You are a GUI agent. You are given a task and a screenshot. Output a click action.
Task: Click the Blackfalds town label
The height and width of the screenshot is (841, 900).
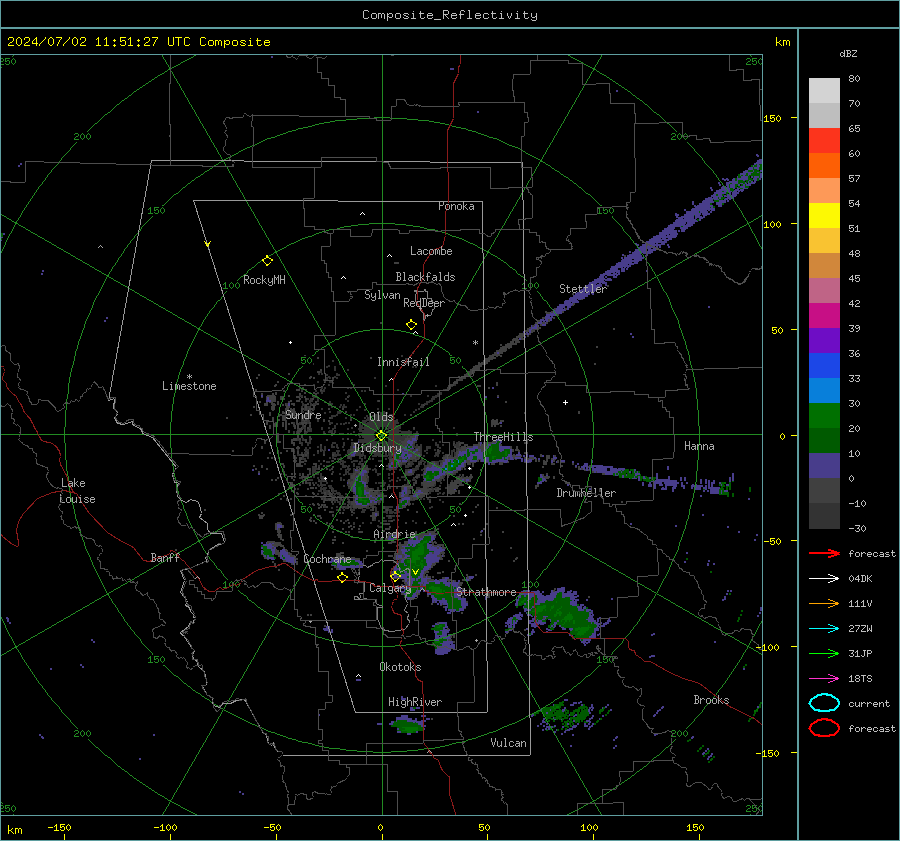[x=425, y=277]
